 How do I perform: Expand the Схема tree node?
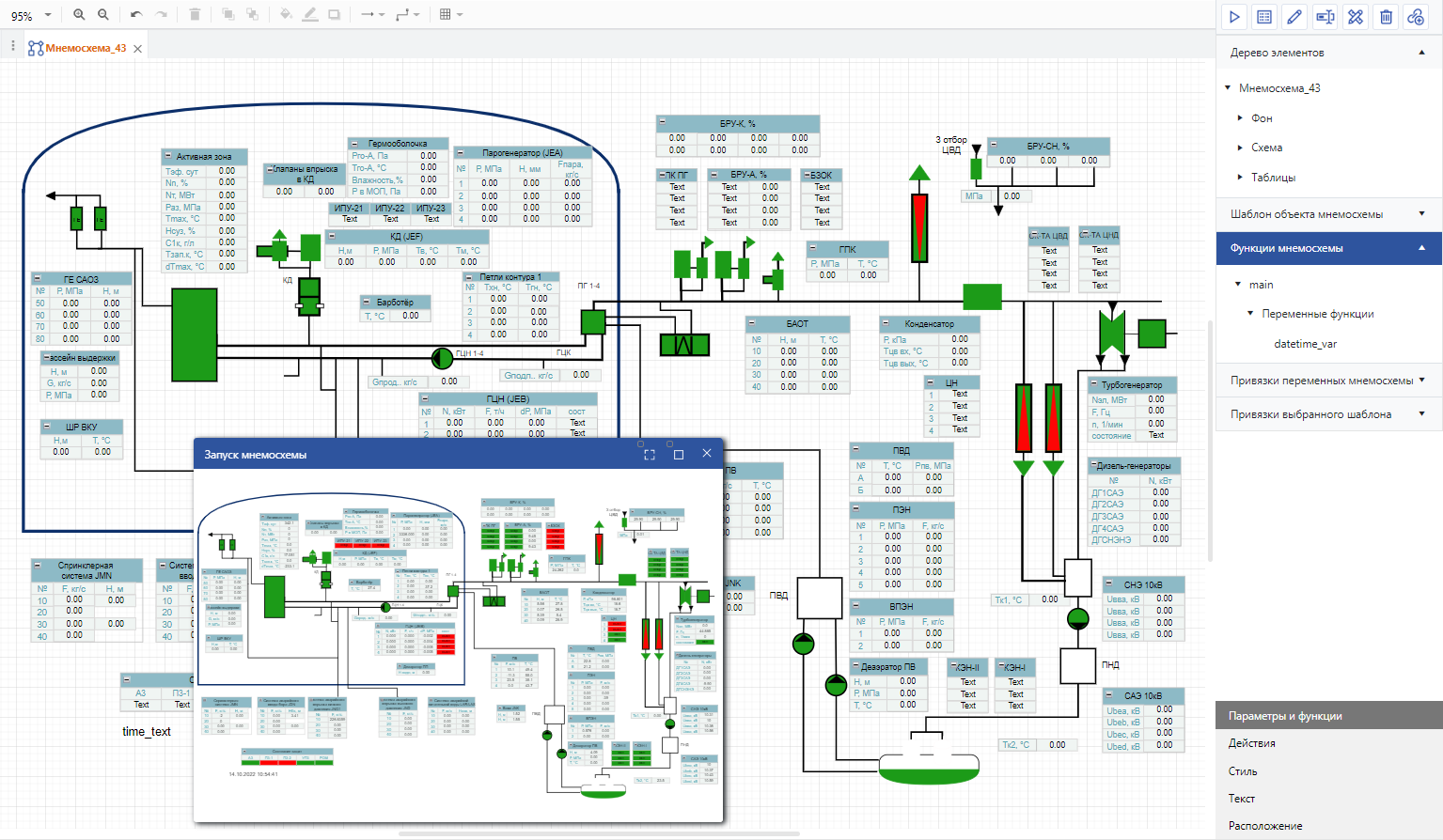[x=1241, y=148]
